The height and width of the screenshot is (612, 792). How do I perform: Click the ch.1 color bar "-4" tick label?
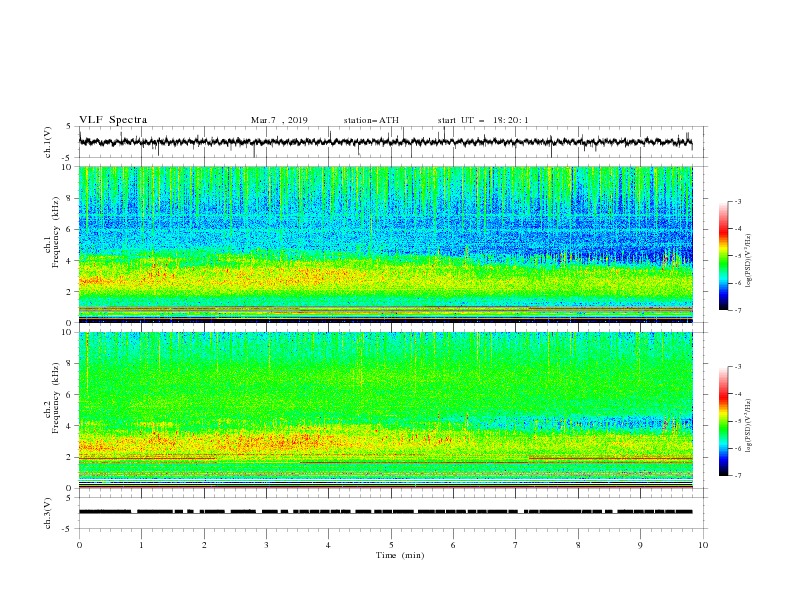(x=738, y=229)
